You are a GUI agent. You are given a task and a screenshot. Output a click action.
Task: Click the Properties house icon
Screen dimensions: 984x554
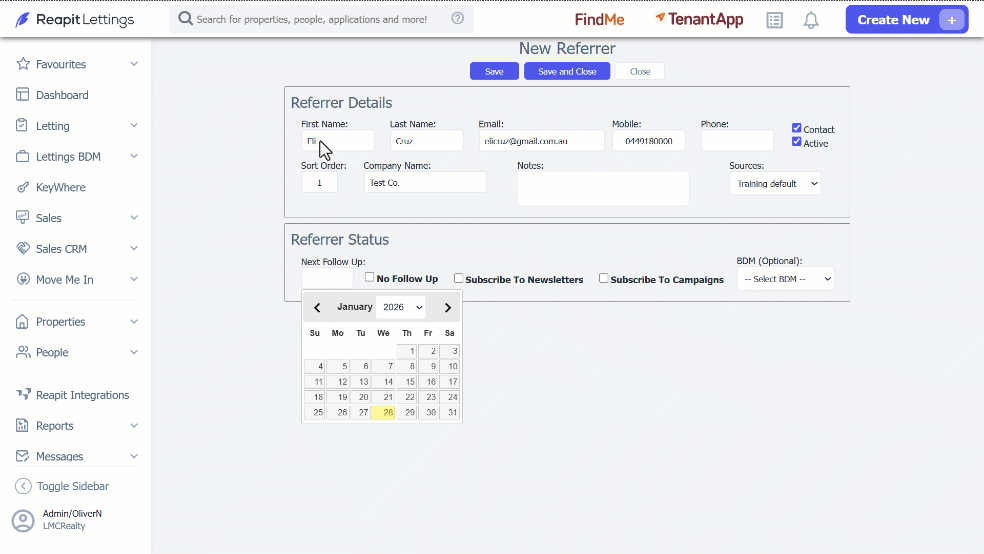pos(22,321)
